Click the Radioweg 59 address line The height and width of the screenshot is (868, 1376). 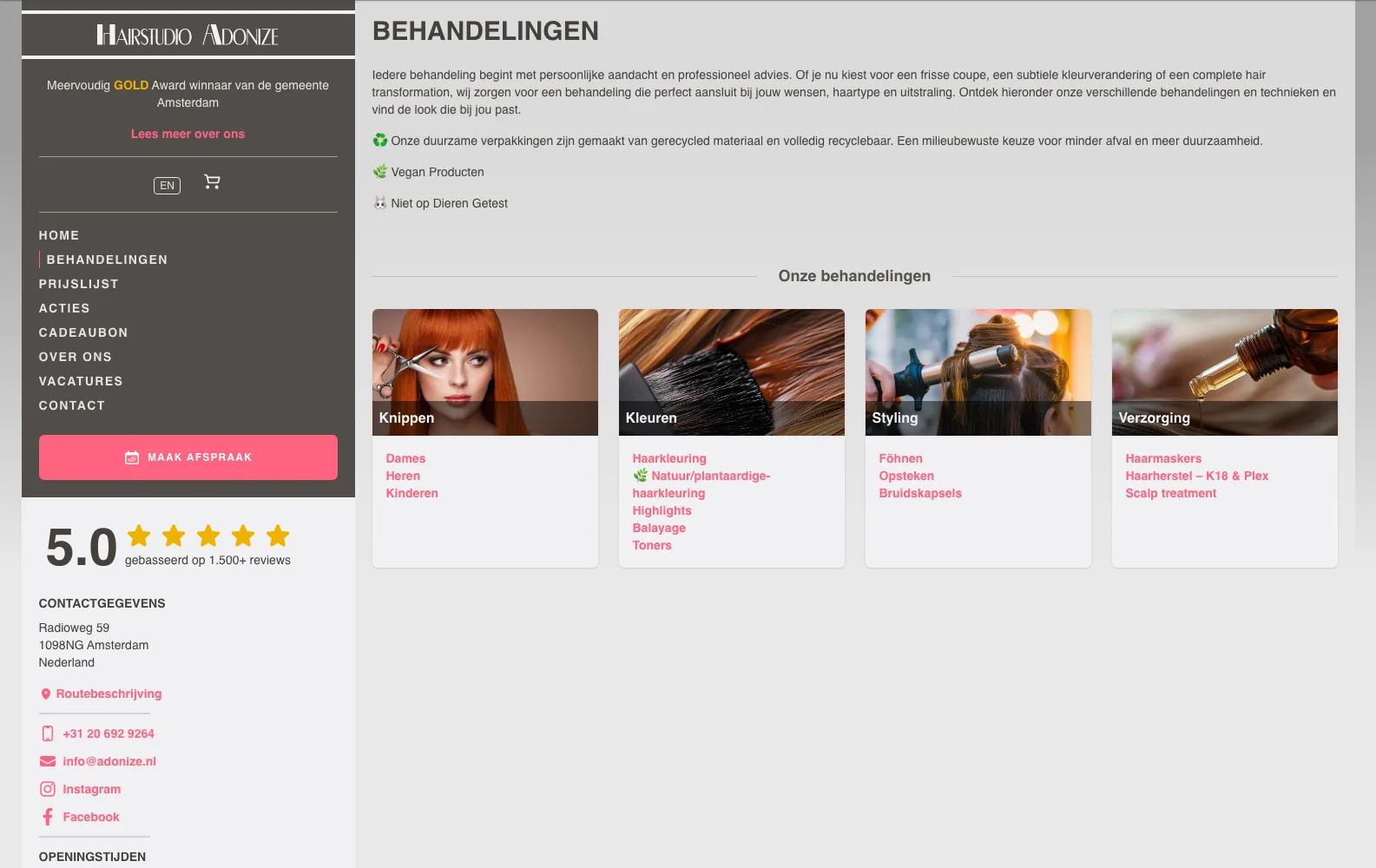[x=74, y=628]
